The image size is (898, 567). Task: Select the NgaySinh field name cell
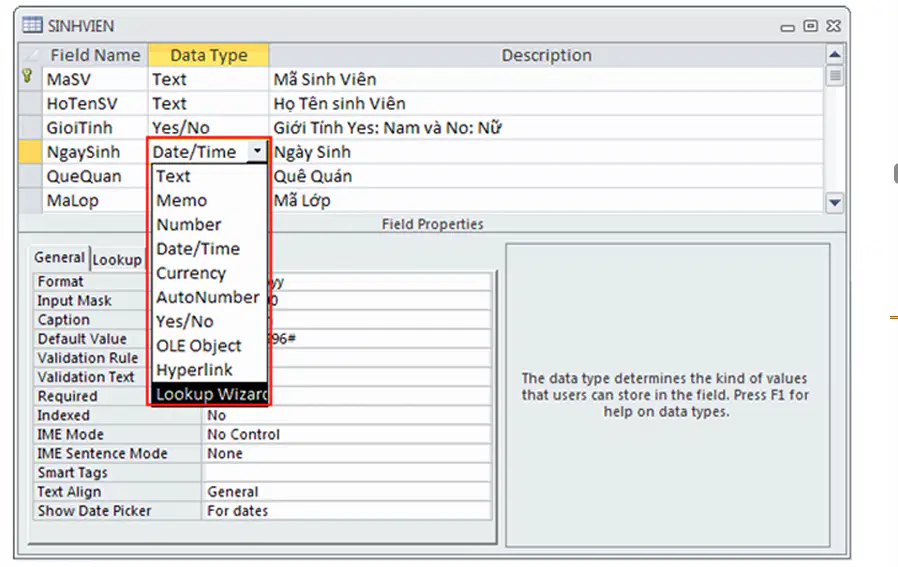(x=95, y=152)
